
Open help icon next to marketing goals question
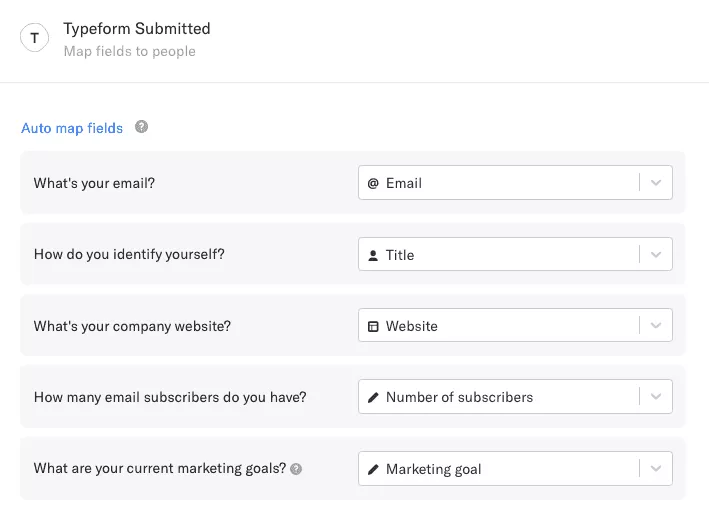click(296, 469)
